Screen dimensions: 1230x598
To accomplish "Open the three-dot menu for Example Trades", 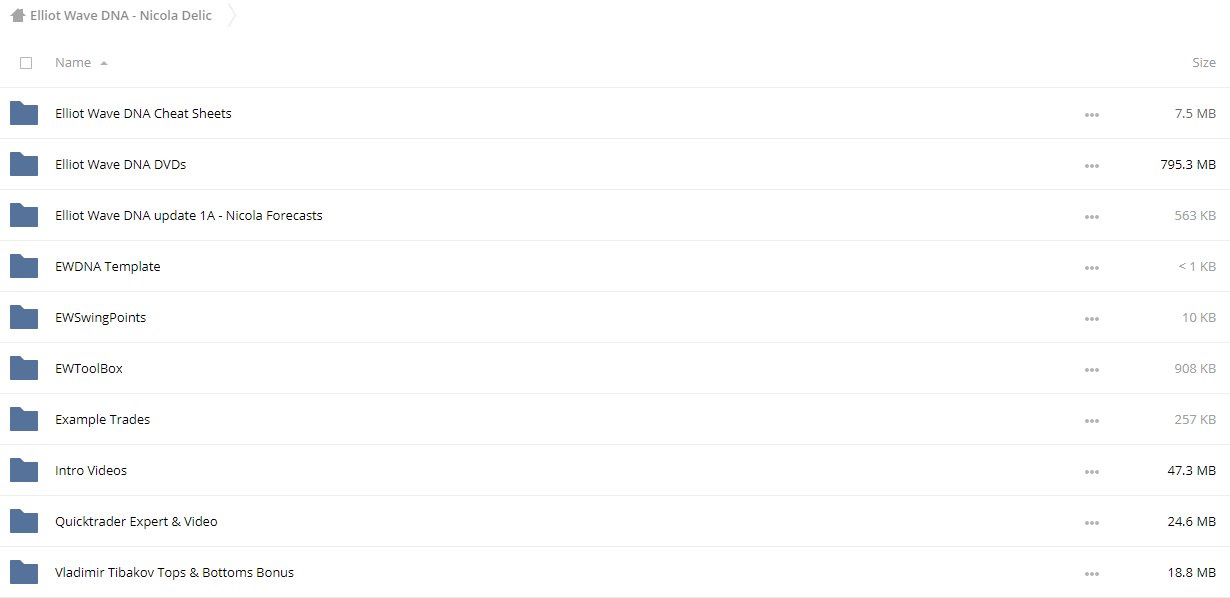I will [x=1091, y=420].
